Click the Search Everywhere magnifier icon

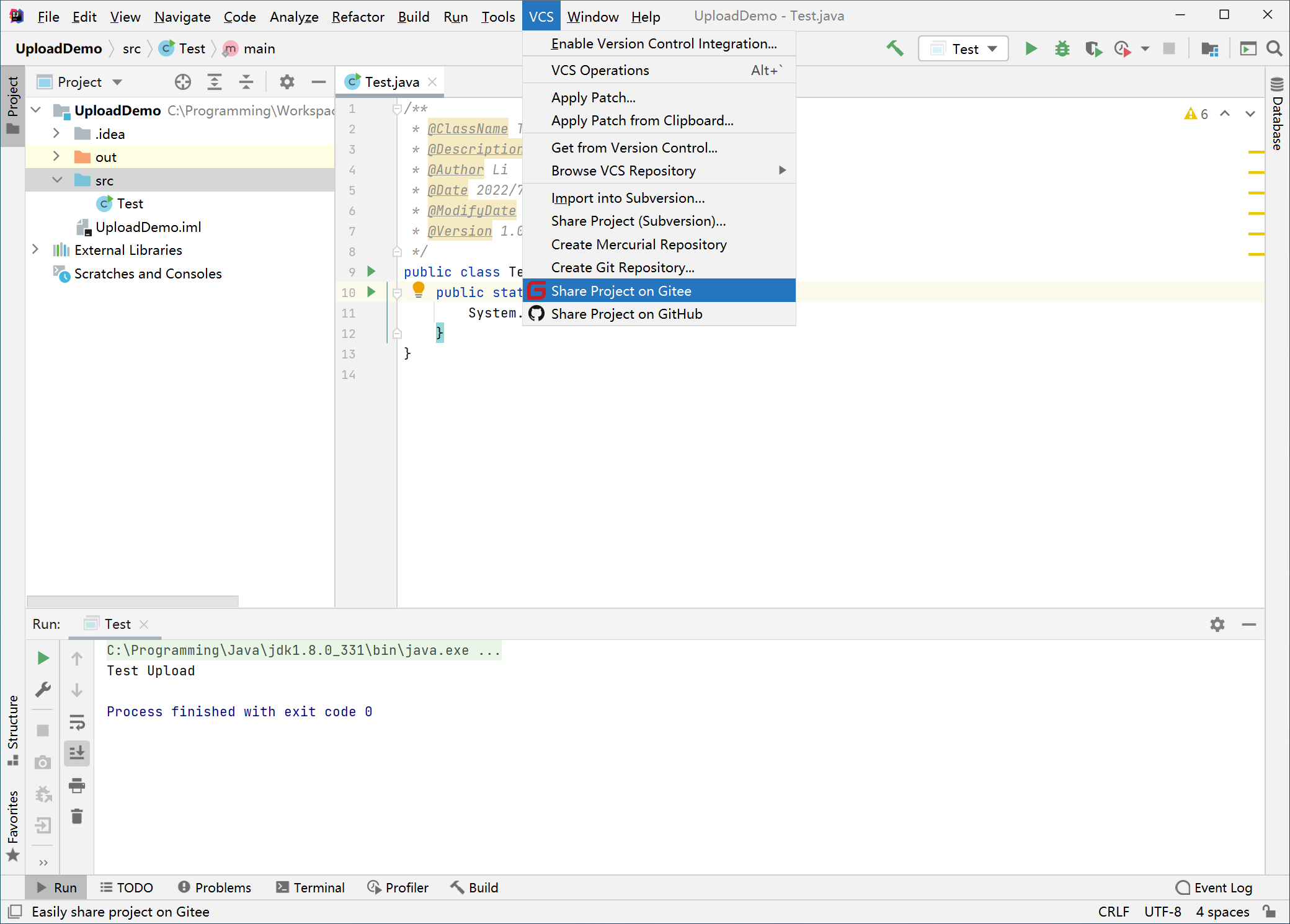click(x=1274, y=48)
